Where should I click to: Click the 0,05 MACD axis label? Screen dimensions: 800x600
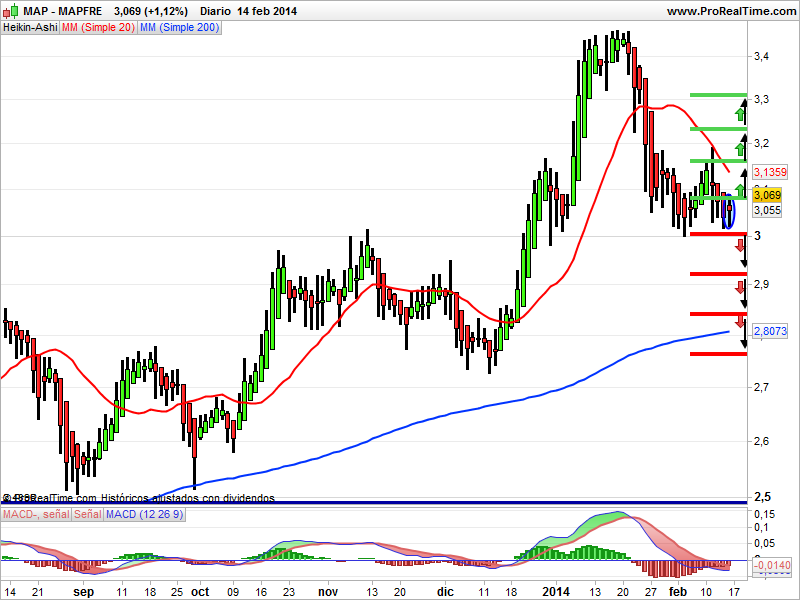(x=764, y=543)
